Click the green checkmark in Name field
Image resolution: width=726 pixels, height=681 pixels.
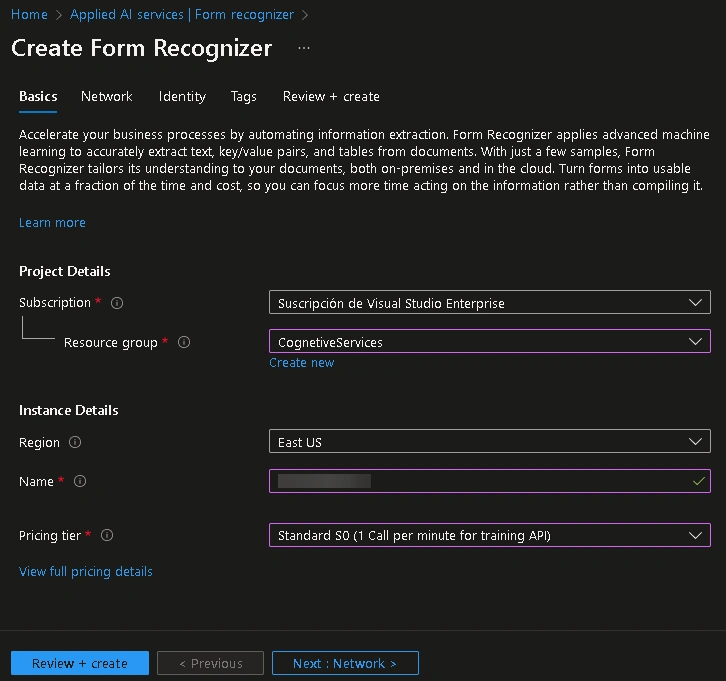[x=699, y=481]
